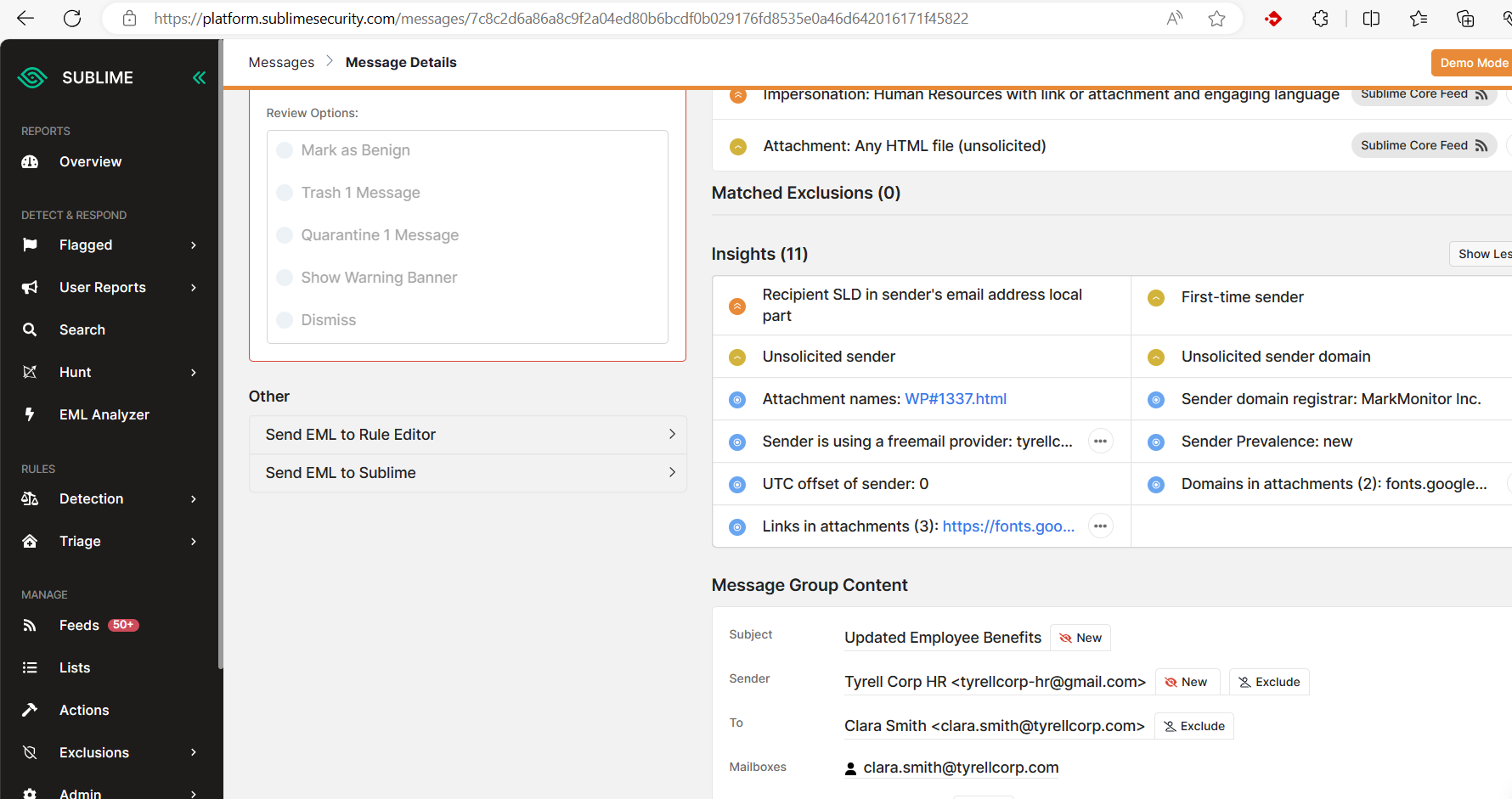Click the browser address bar URL
The image size is (1512, 799).
point(561,19)
